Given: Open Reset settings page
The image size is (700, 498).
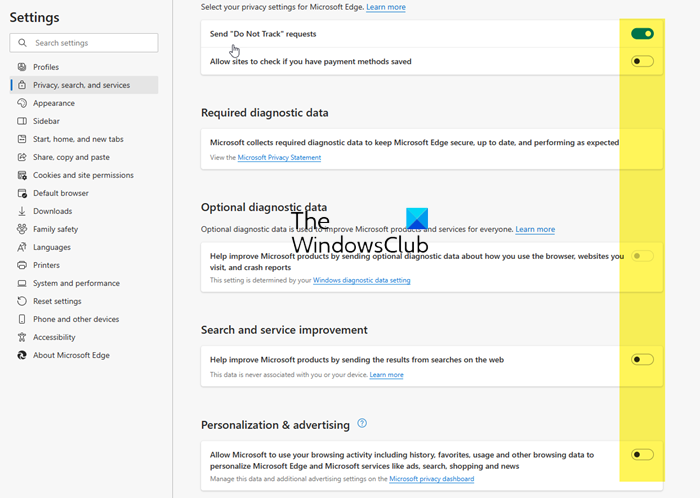Looking at the screenshot, I should 84,301.
